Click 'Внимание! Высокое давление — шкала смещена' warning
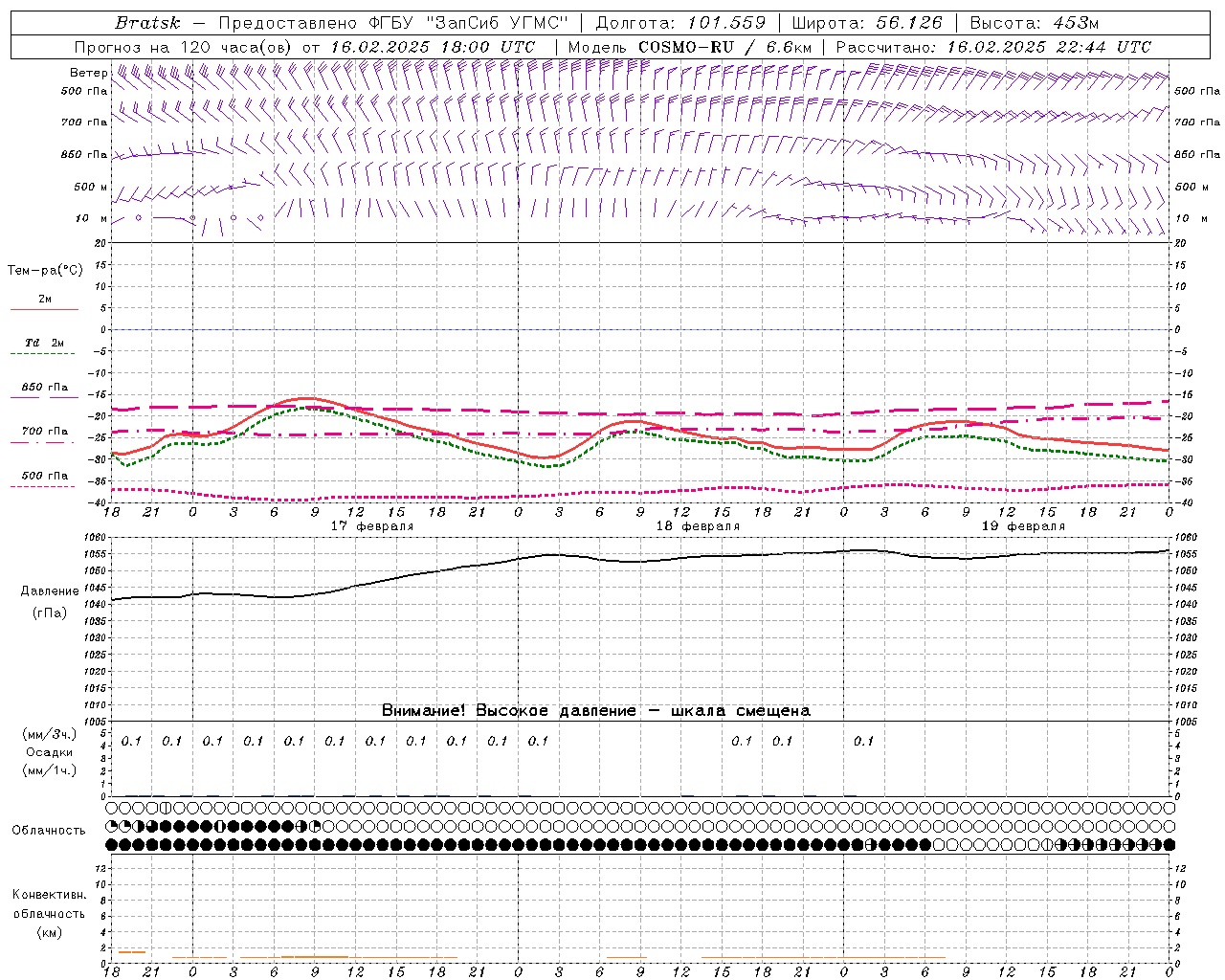The height and width of the screenshot is (980, 1225). point(596,710)
